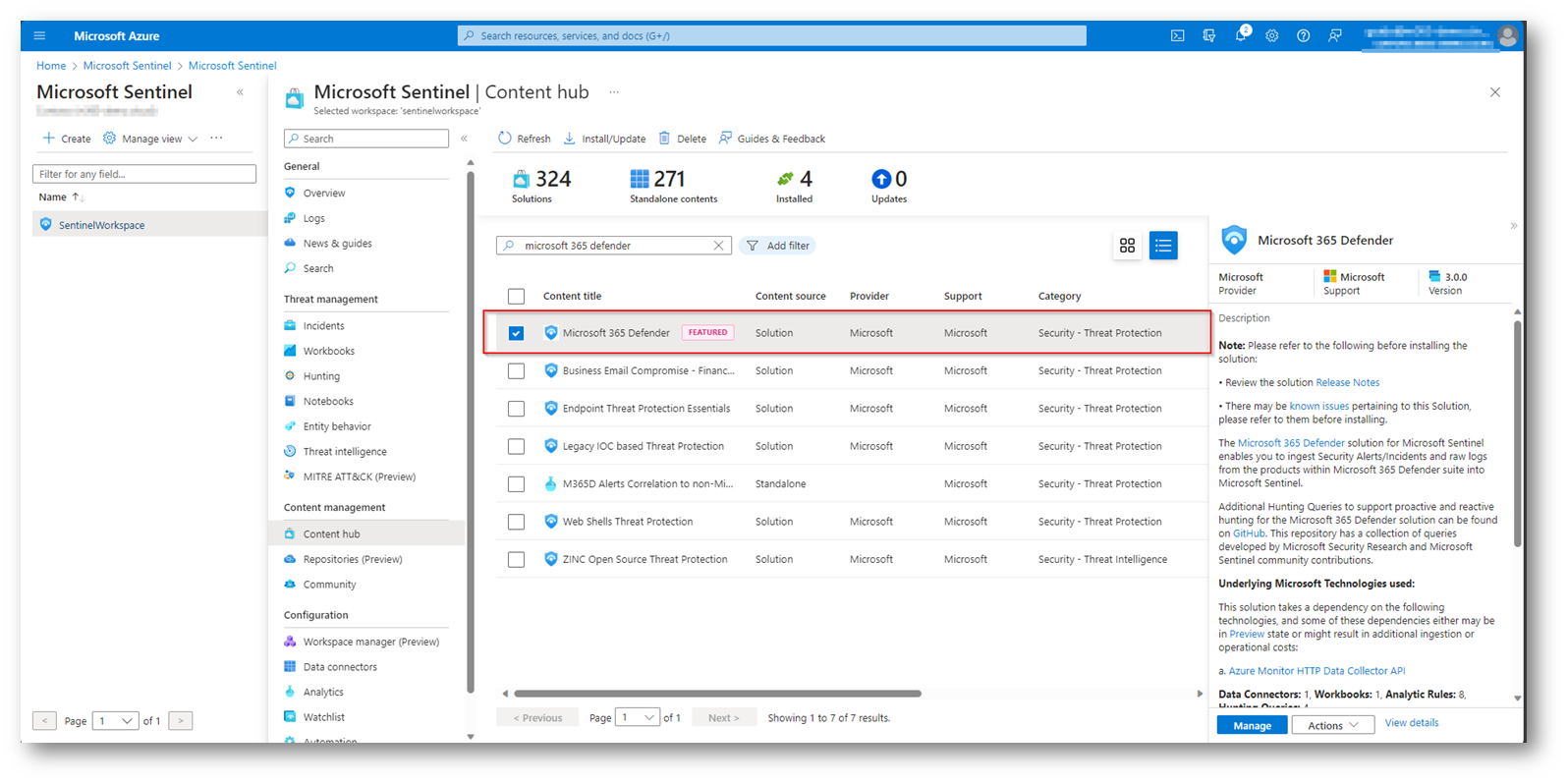Switch to grid card view icon
Screen dimensions: 1568x784
tap(1127, 246)
